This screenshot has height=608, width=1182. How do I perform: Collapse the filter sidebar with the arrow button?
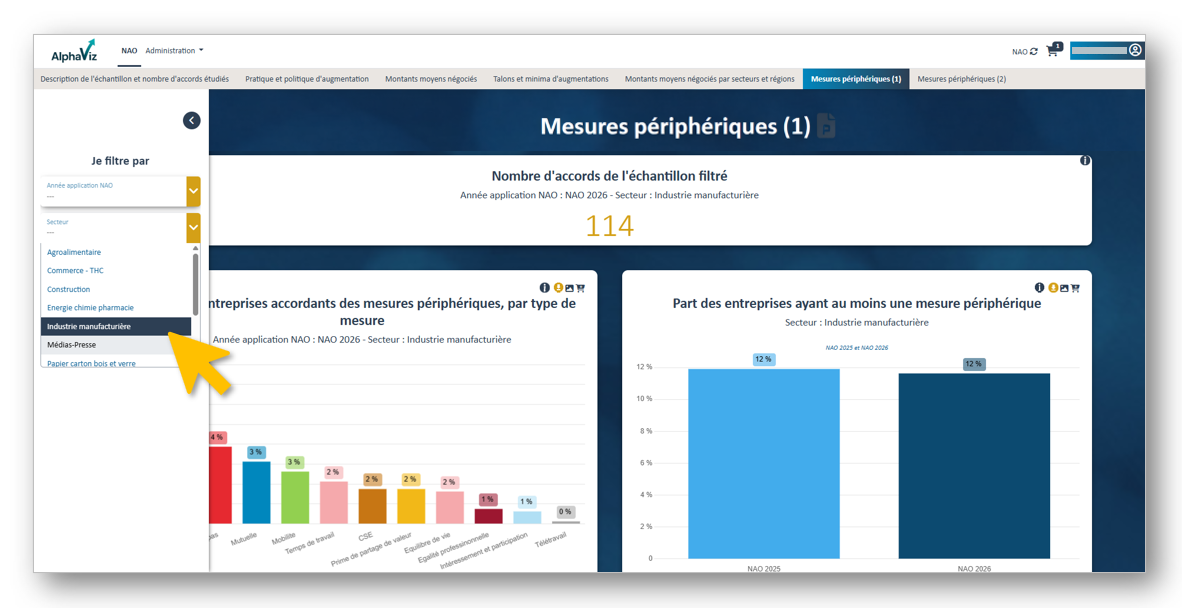[191, 120]
